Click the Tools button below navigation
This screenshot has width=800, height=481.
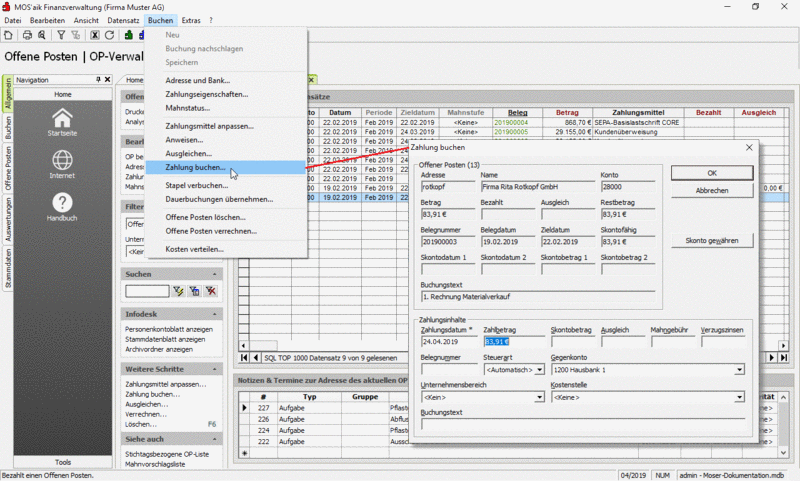point(63,462)
